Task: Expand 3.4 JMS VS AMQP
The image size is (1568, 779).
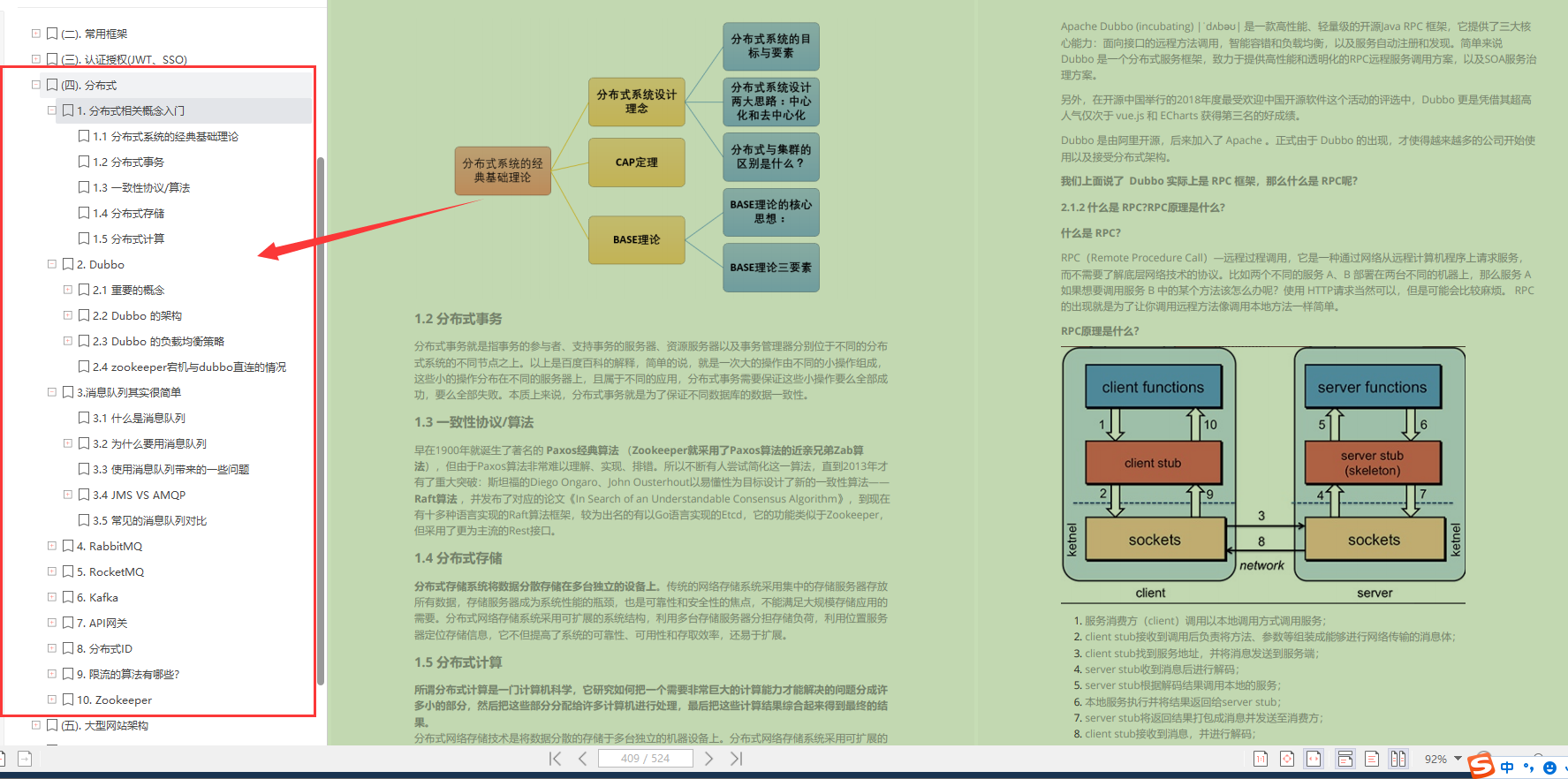Action: 68,495
